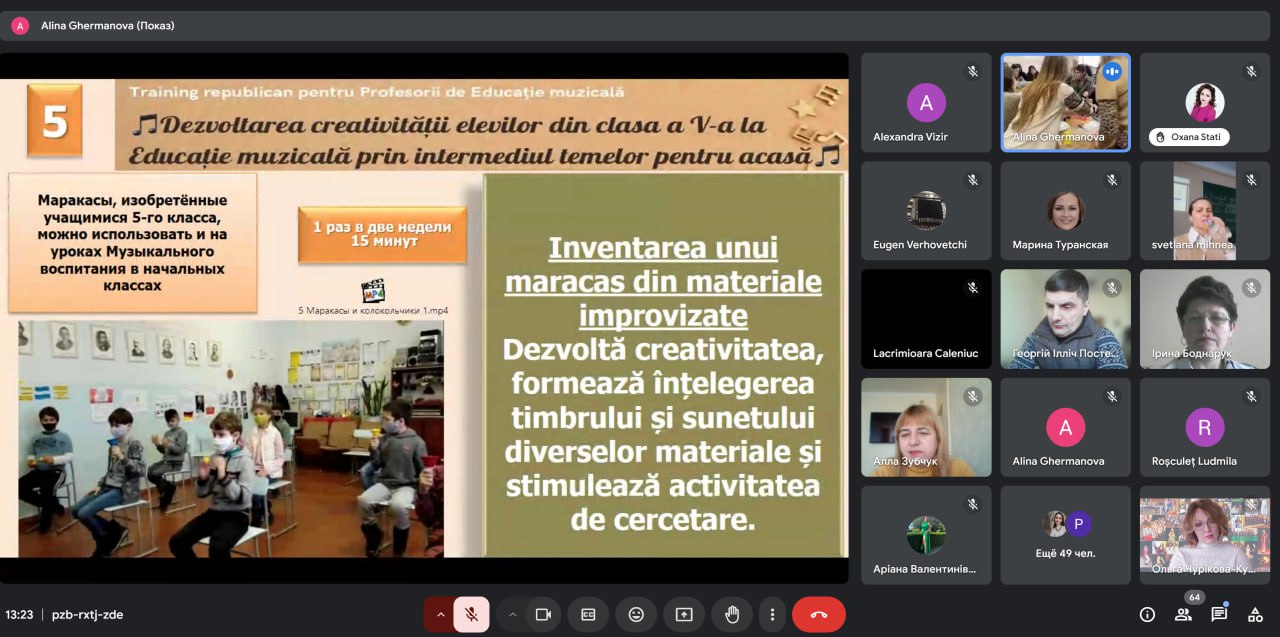Click the present screen icon
The image size is (1280, 637).
[x=684, y=614]
